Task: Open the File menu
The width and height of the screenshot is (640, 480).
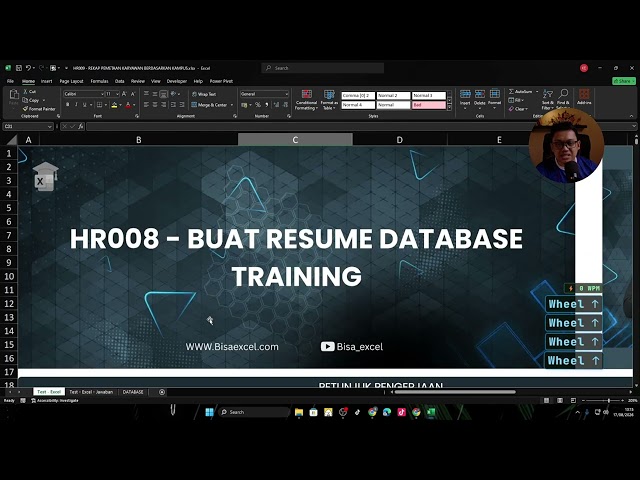Action: 11,81
